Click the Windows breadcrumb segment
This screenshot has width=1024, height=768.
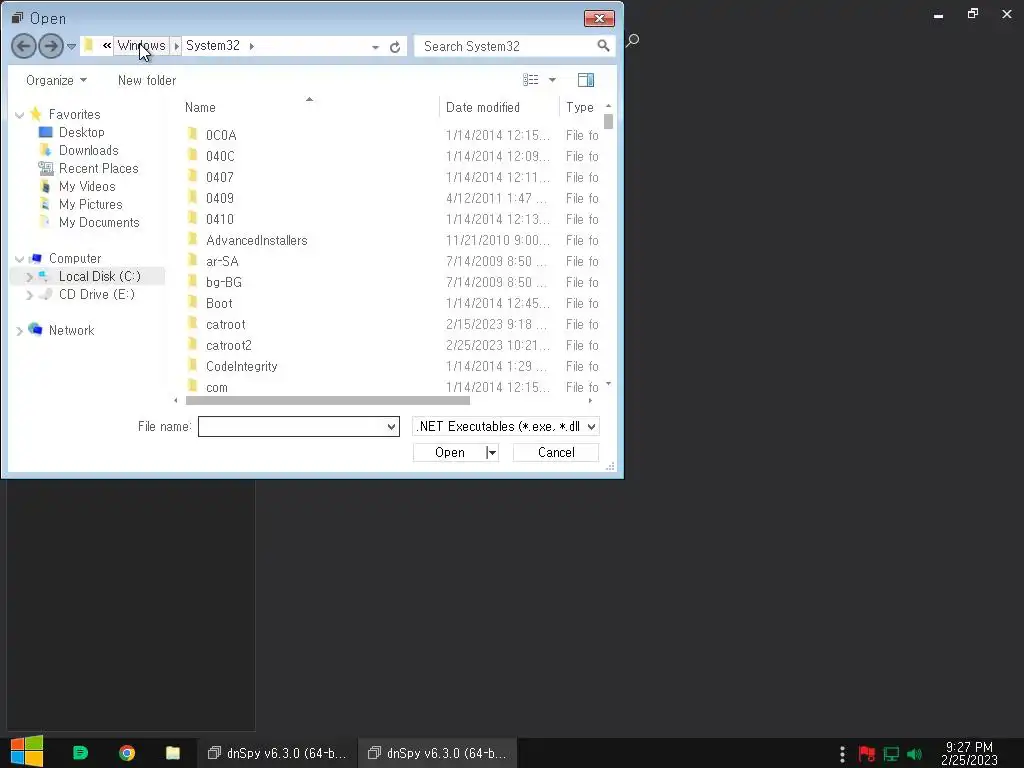pos(141,46)
